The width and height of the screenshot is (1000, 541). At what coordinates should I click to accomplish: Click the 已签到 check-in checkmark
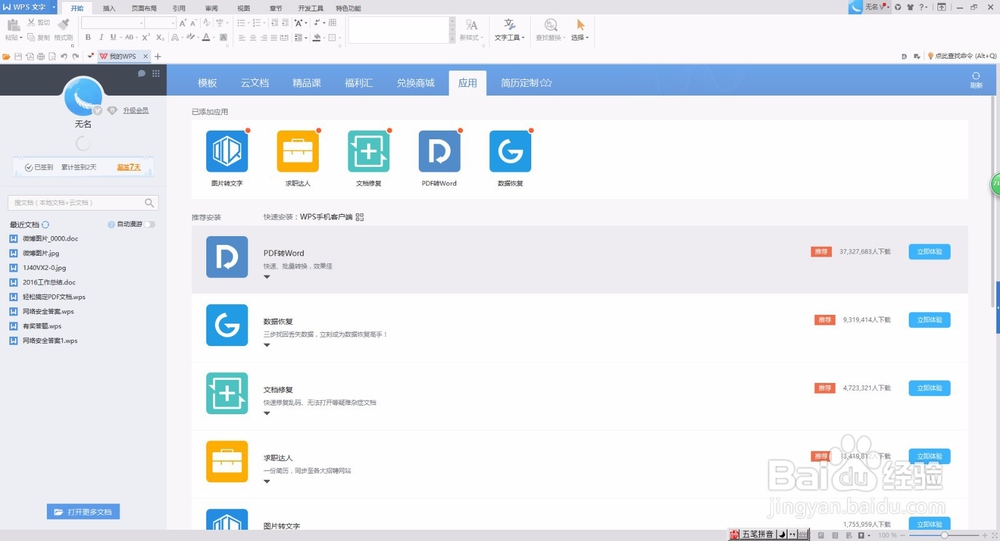pyautogui.click(x=29, y=167)
